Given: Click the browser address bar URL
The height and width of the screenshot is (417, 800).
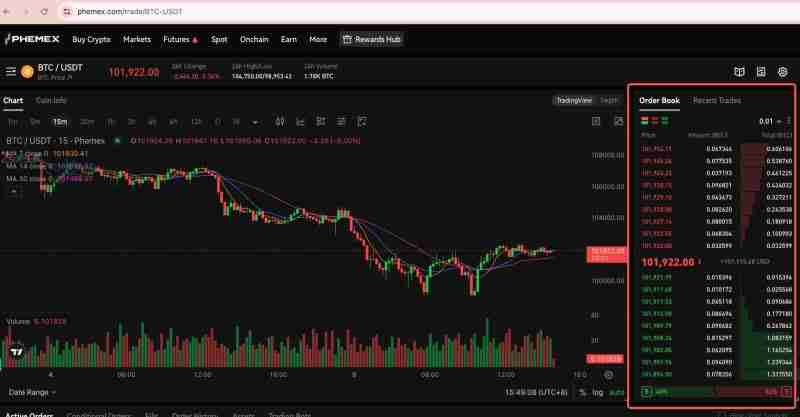Looking at the screenshot, I should (130, 11).
